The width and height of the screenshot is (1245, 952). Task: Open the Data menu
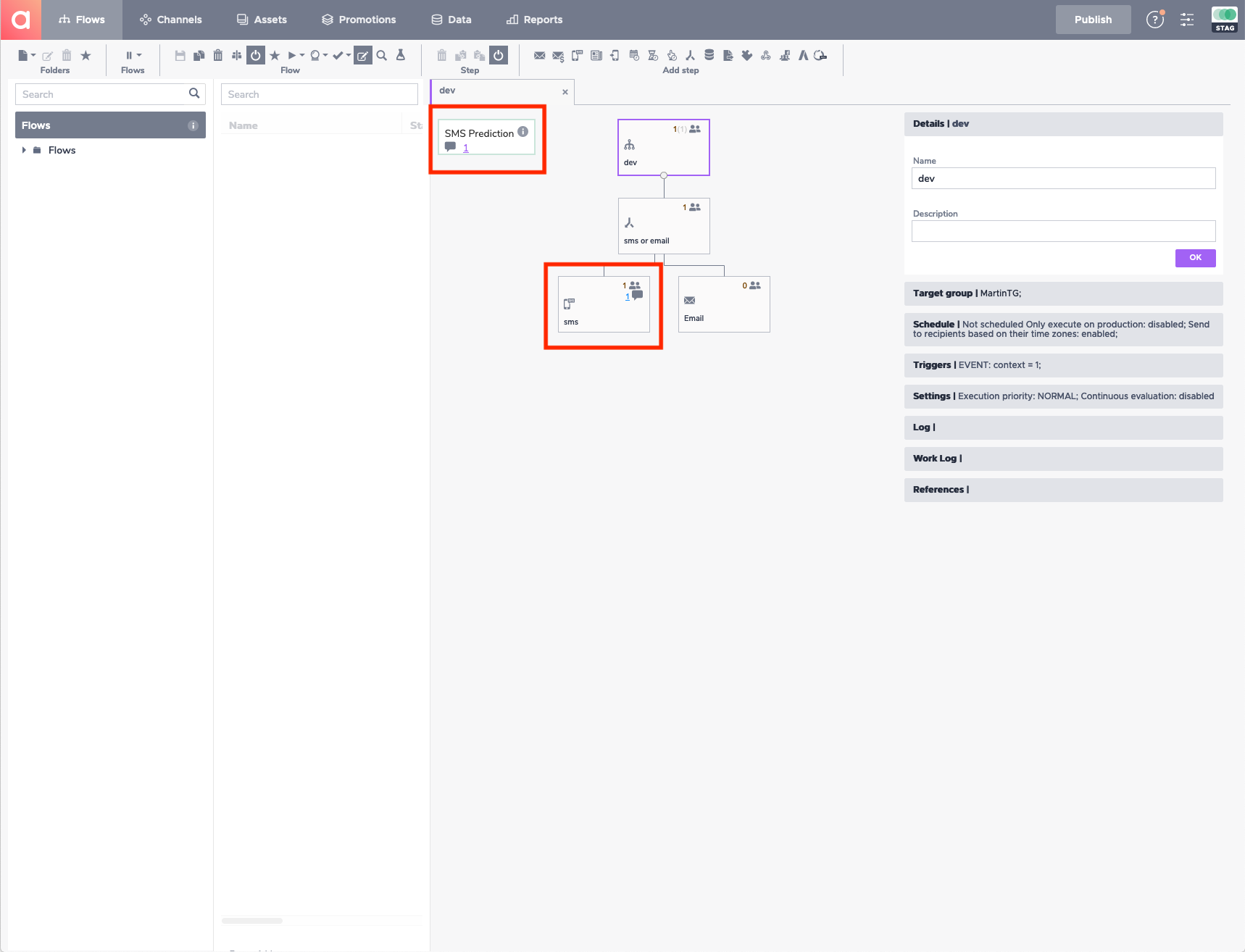click(451, 20)
